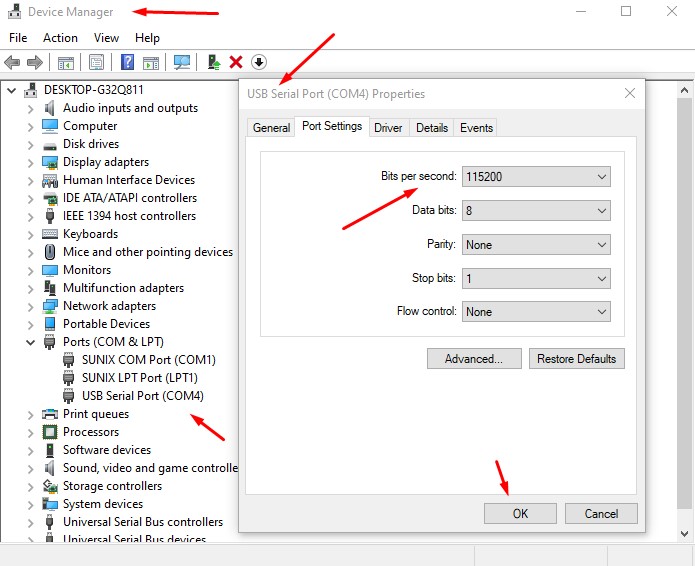Open the Data bits dropdown

click(x=536, y=211)
